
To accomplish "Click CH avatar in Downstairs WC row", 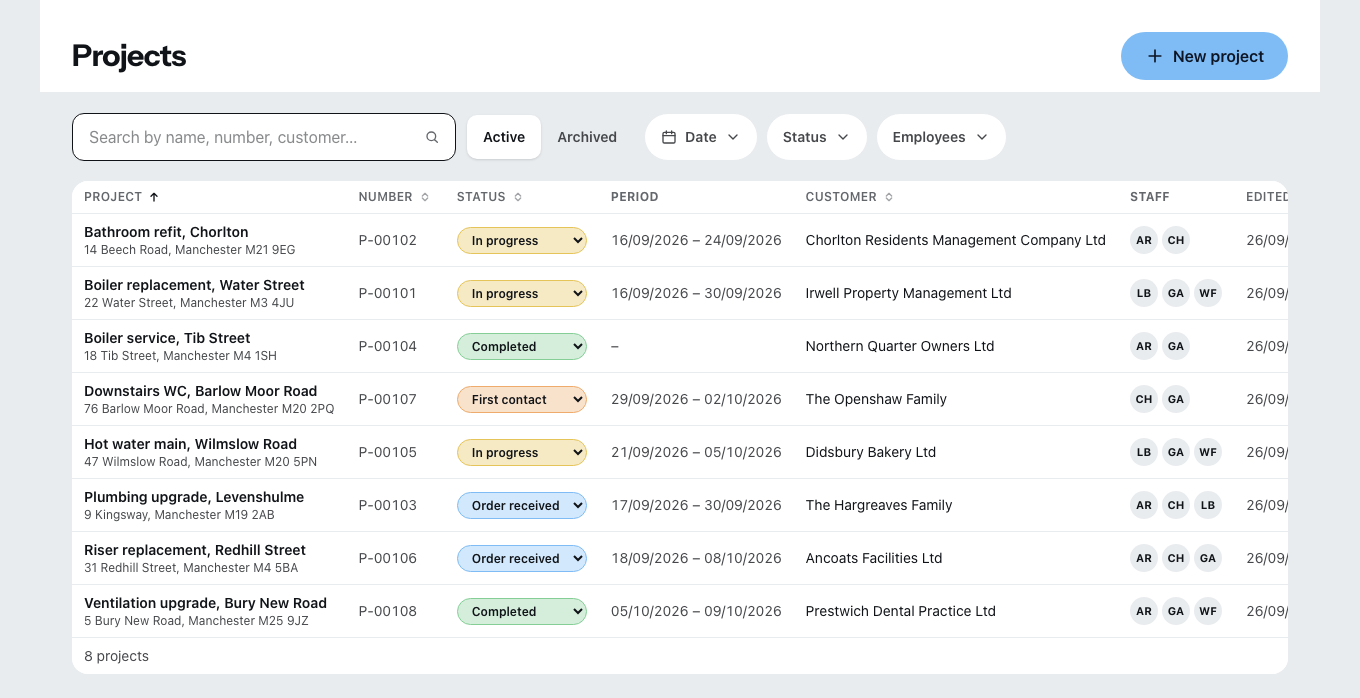I will (1144, 399).
